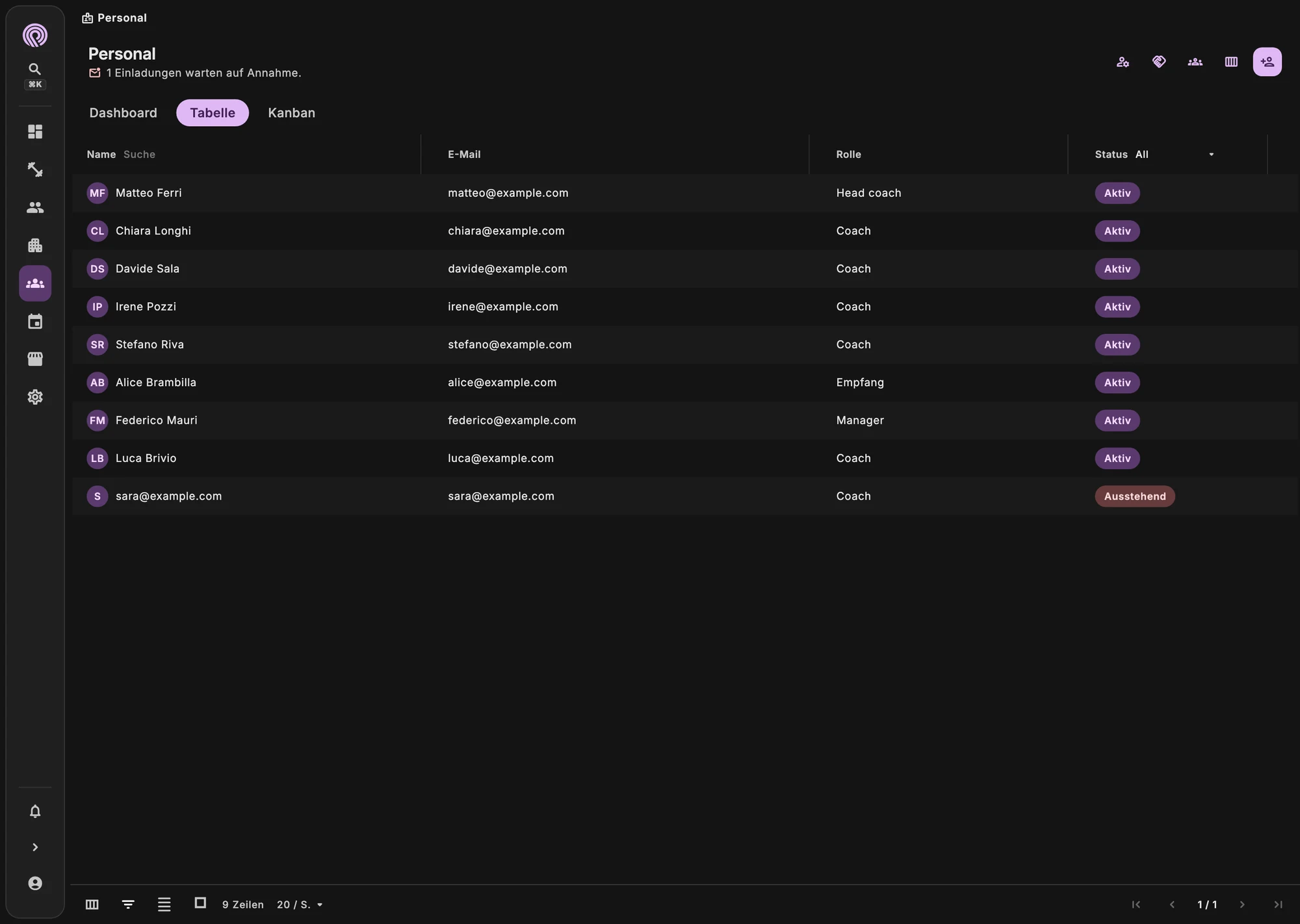Image resolution: width=1300 pixels, height=924 pixels.
Task: Select the Tabelle tab
Action: click(213, 113)
